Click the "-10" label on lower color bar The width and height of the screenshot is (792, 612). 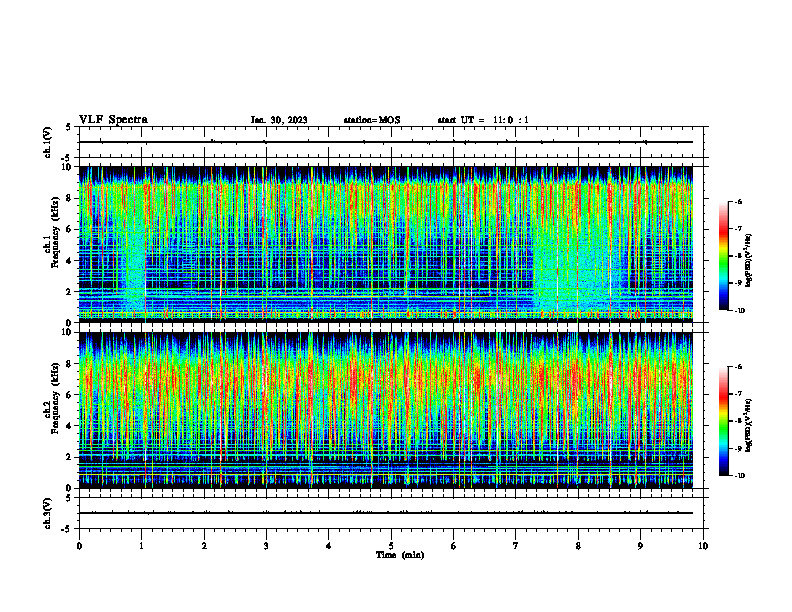click(740, 476)
